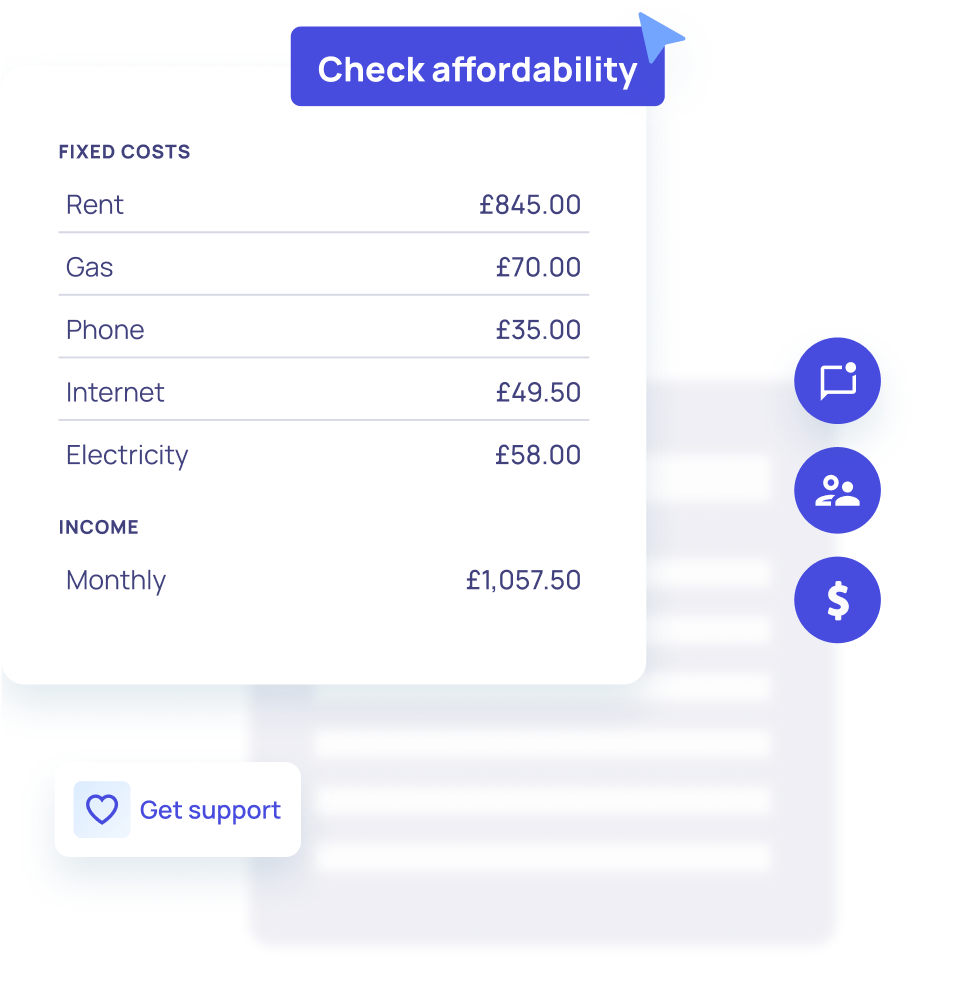The image size is (978, 984).
Task: Select the Gas cost row label
Action: click(90, 267)
